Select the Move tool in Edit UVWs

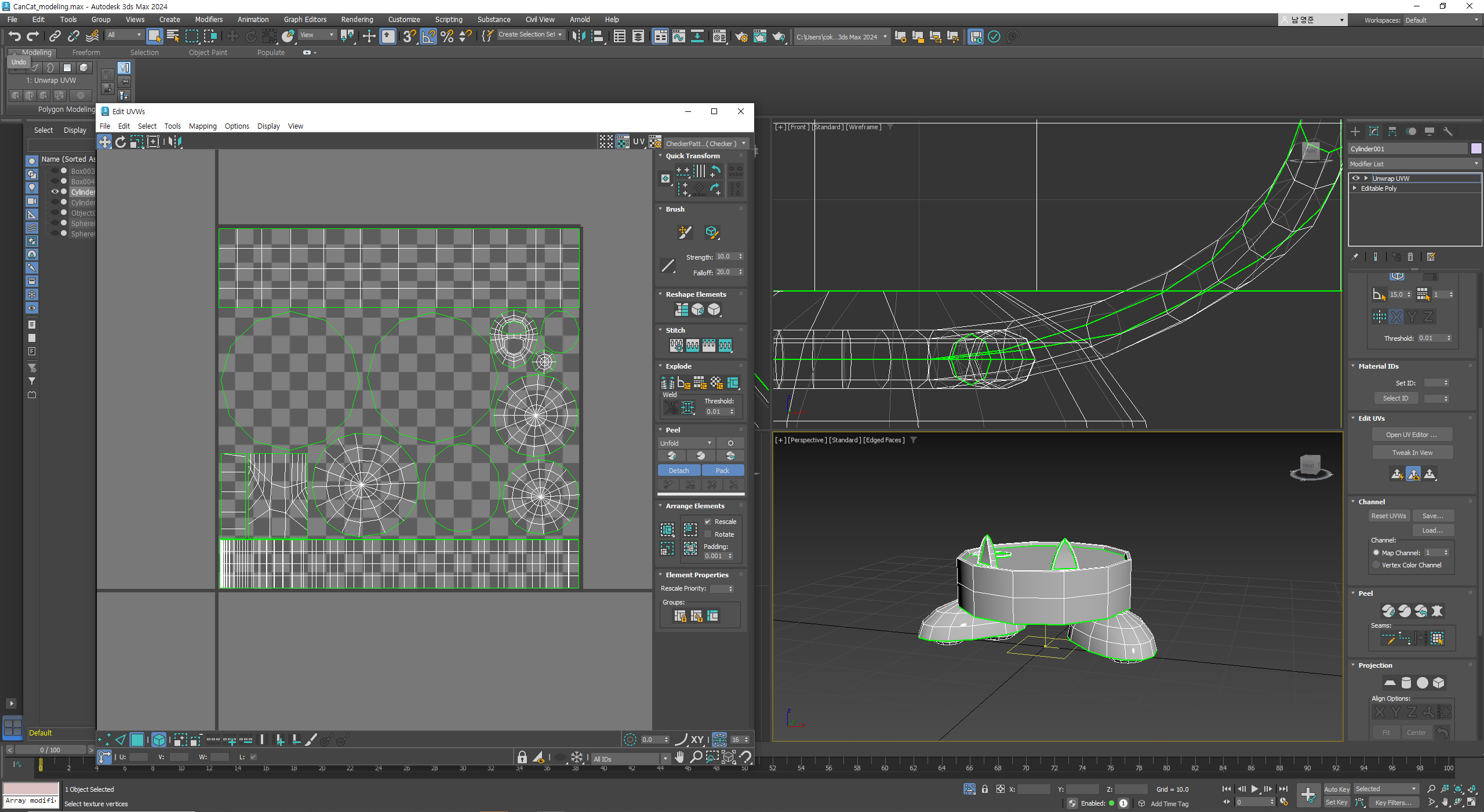point(104,141)
